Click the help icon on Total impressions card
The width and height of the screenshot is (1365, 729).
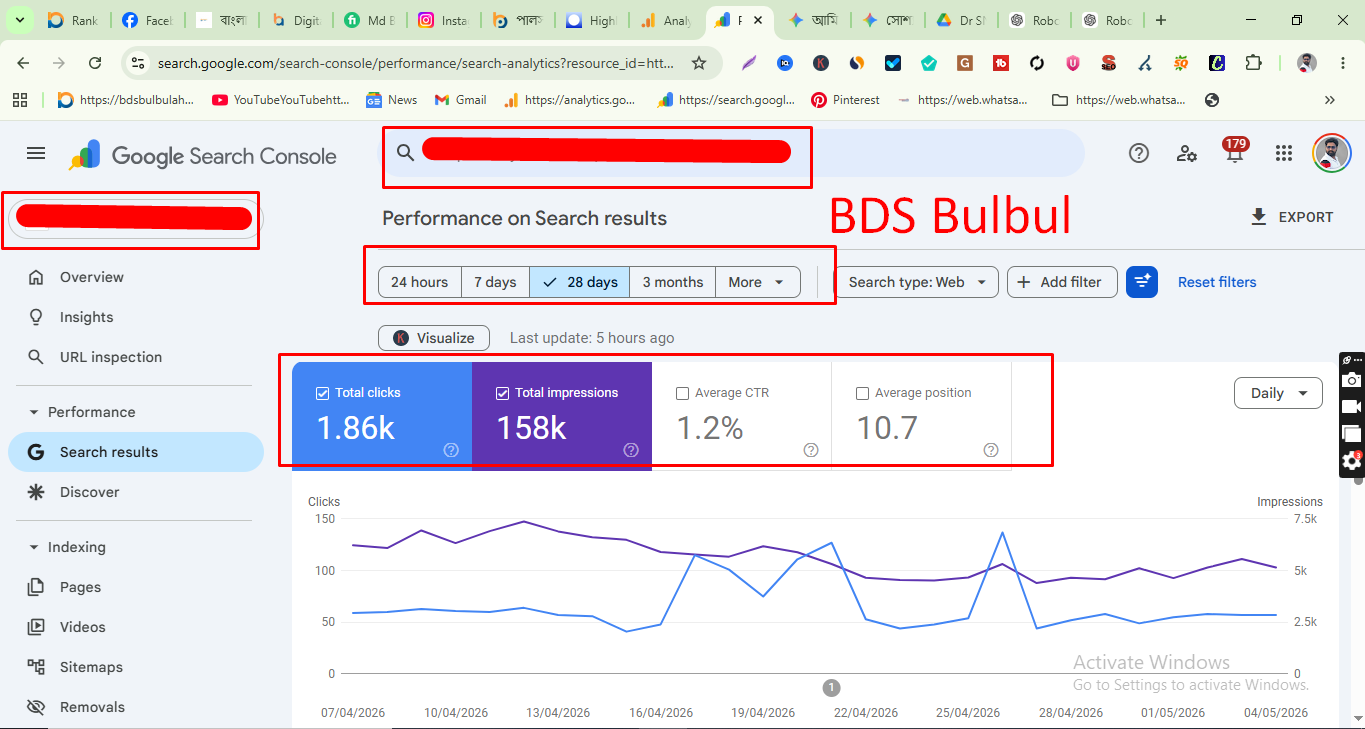pyautogui.click(x=631, y=450)
